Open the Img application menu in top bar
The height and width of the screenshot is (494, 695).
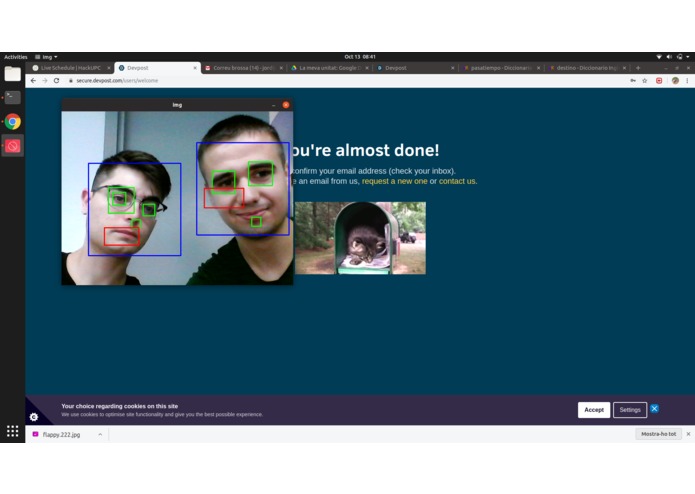[46, 57]
